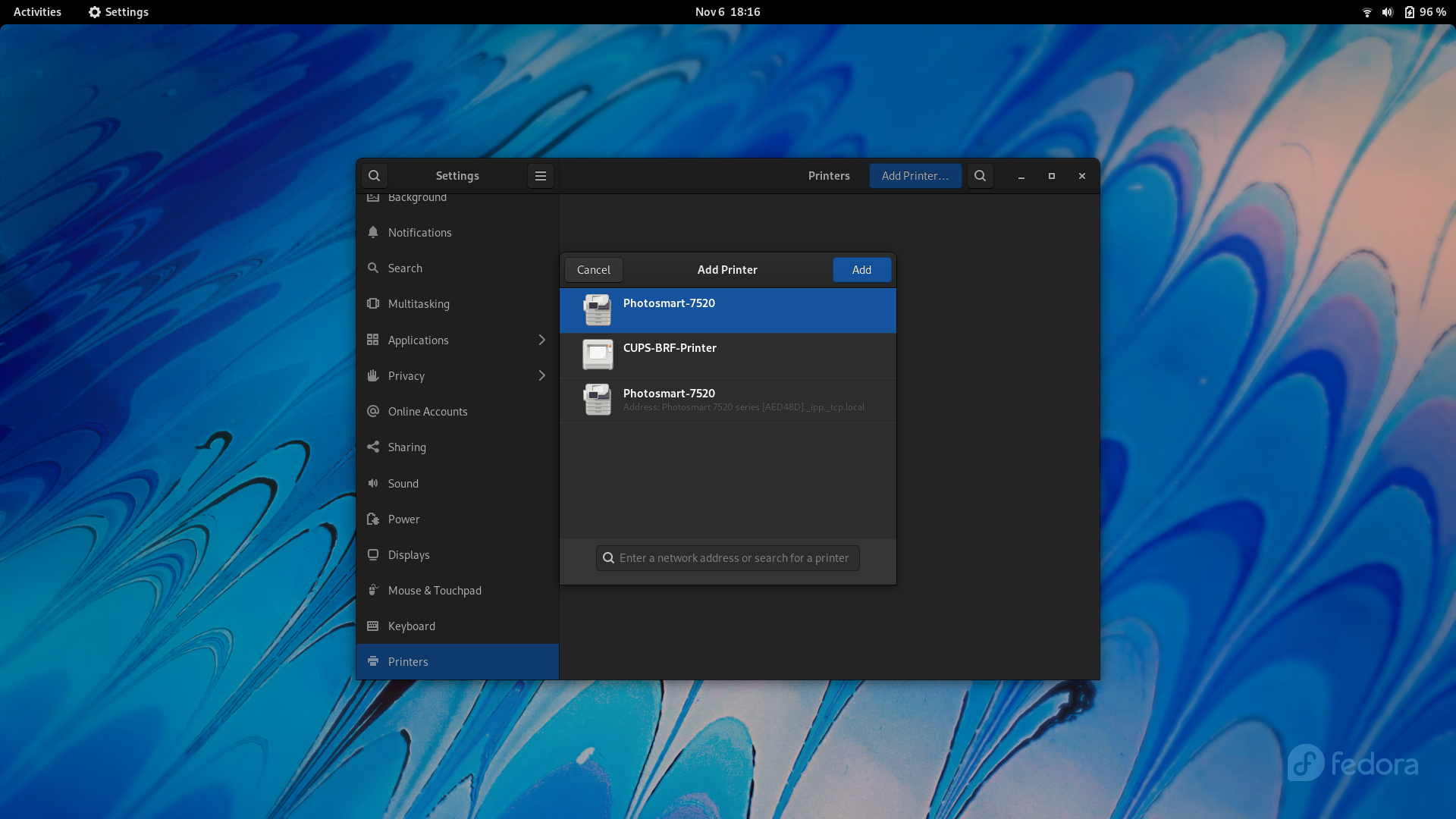Image resolution: width=1456 pixels, height=819 pixels.
Task: Open the Settings hamburger menu
Action: (x=541, y=176)
